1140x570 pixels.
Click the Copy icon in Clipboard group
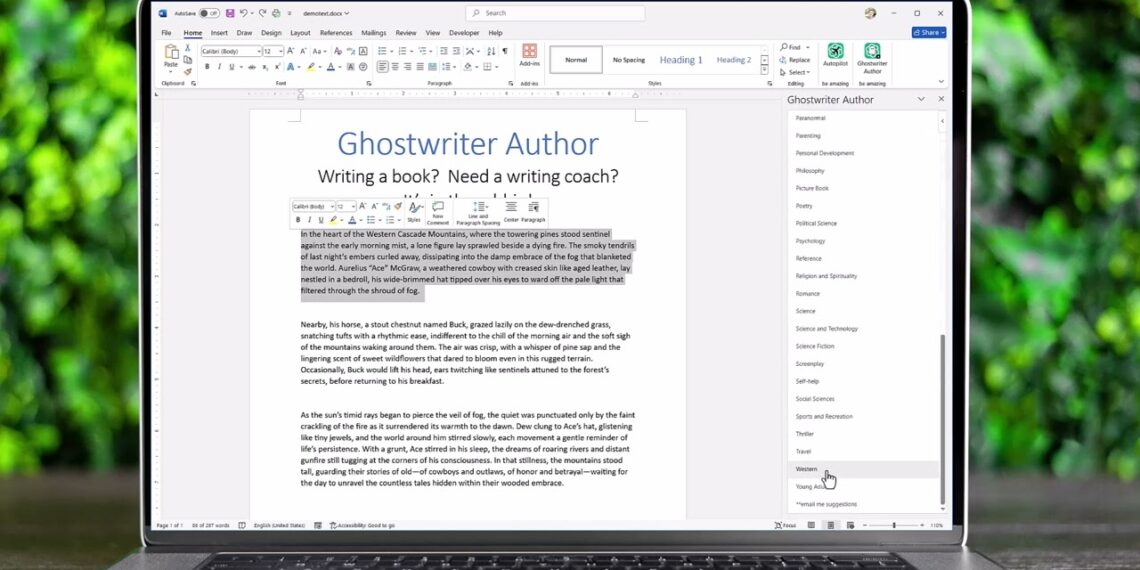pos(188,60)
